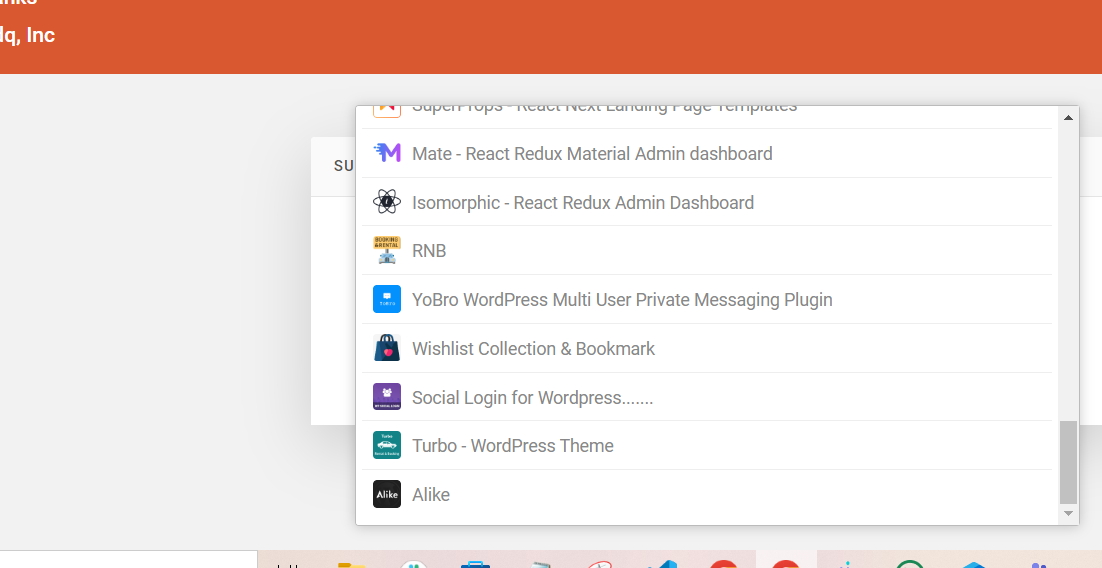Click the dropdown scrollbar up arrow

[1068, 118]
